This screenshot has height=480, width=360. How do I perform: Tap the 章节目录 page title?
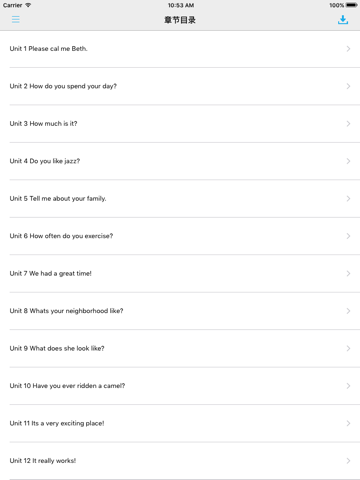(180, 20)
